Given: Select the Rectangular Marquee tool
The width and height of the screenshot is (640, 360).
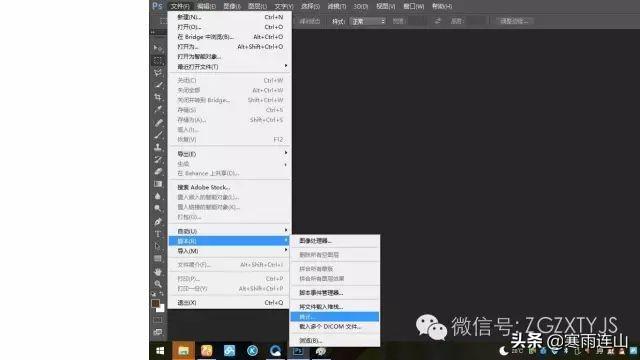Looking at the screenshot, I should point(158,60).
